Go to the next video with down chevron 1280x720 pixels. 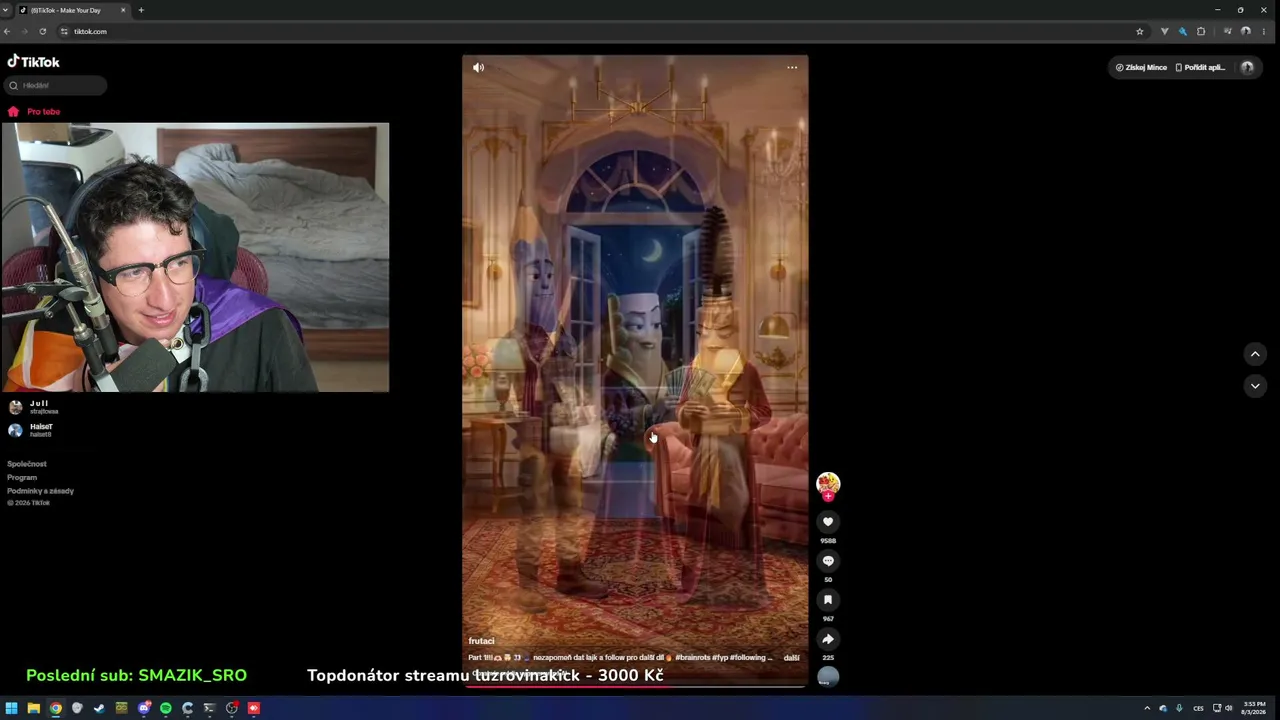(x=1255, y=386)
